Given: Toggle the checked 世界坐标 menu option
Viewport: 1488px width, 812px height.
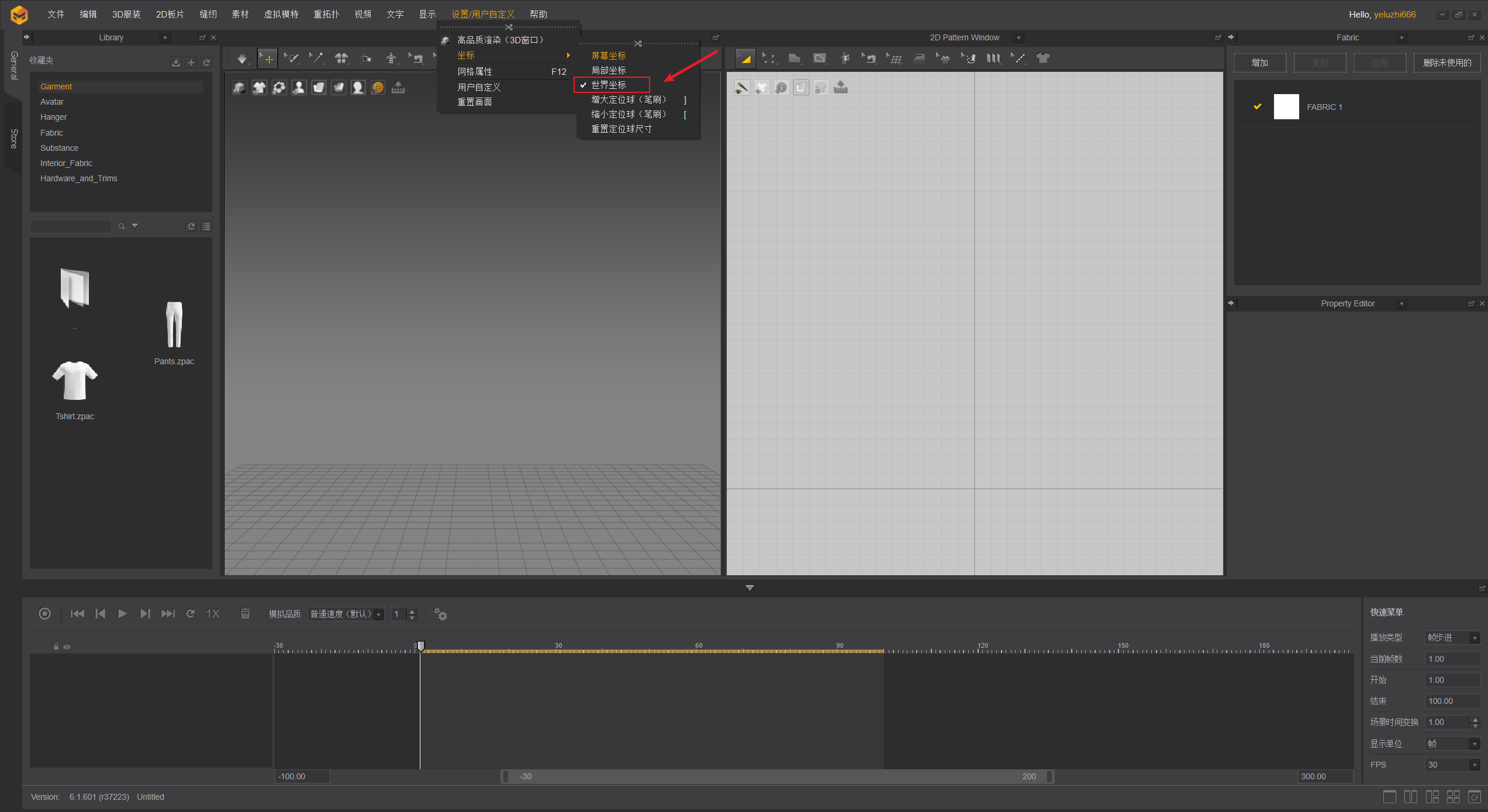Looking at the screenshot, I should pos(608,85).
